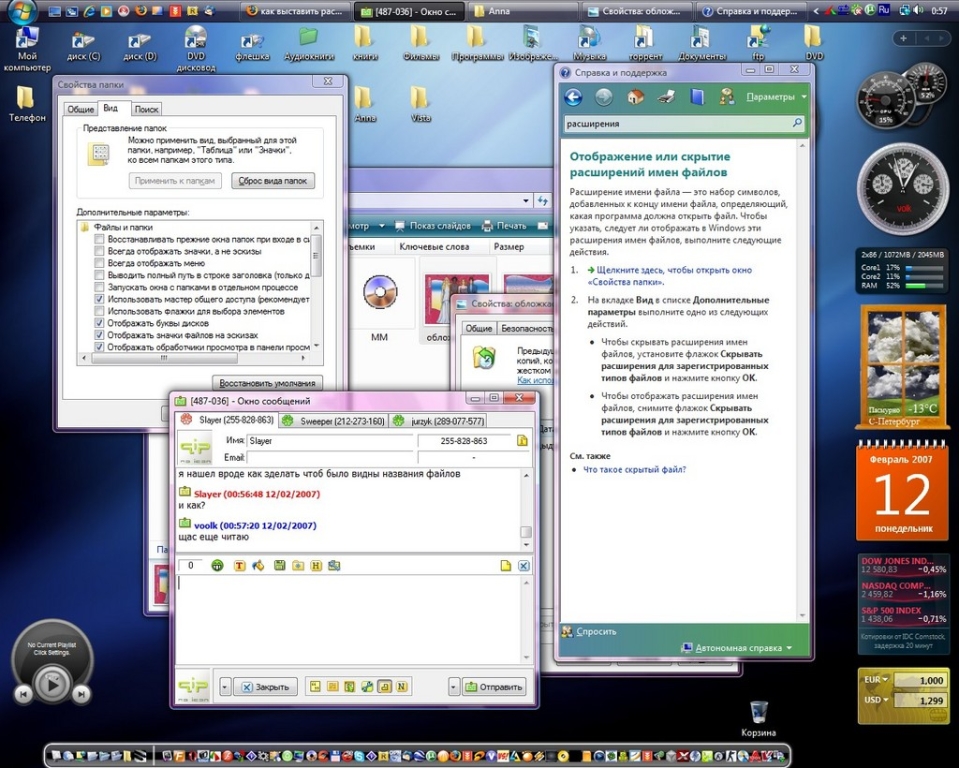Open the smiley emoticon picker in QIP chat
Image resolution: width=959 pixels, height=768 pixels.
217,566
